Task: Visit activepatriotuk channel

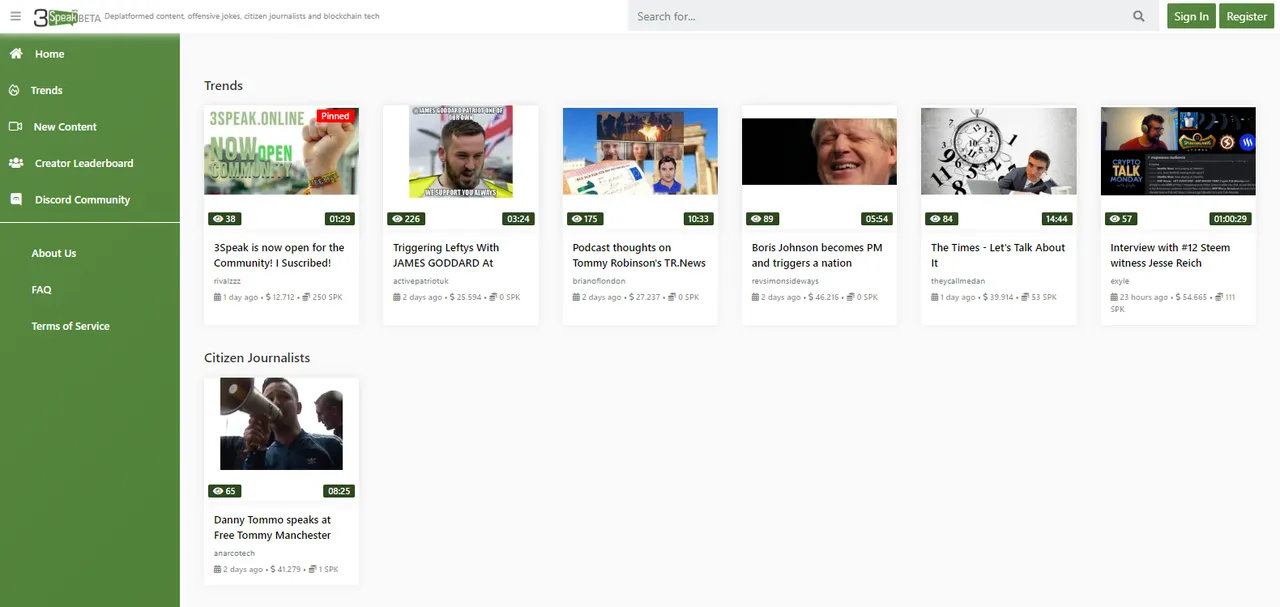Action: point(421,281)
